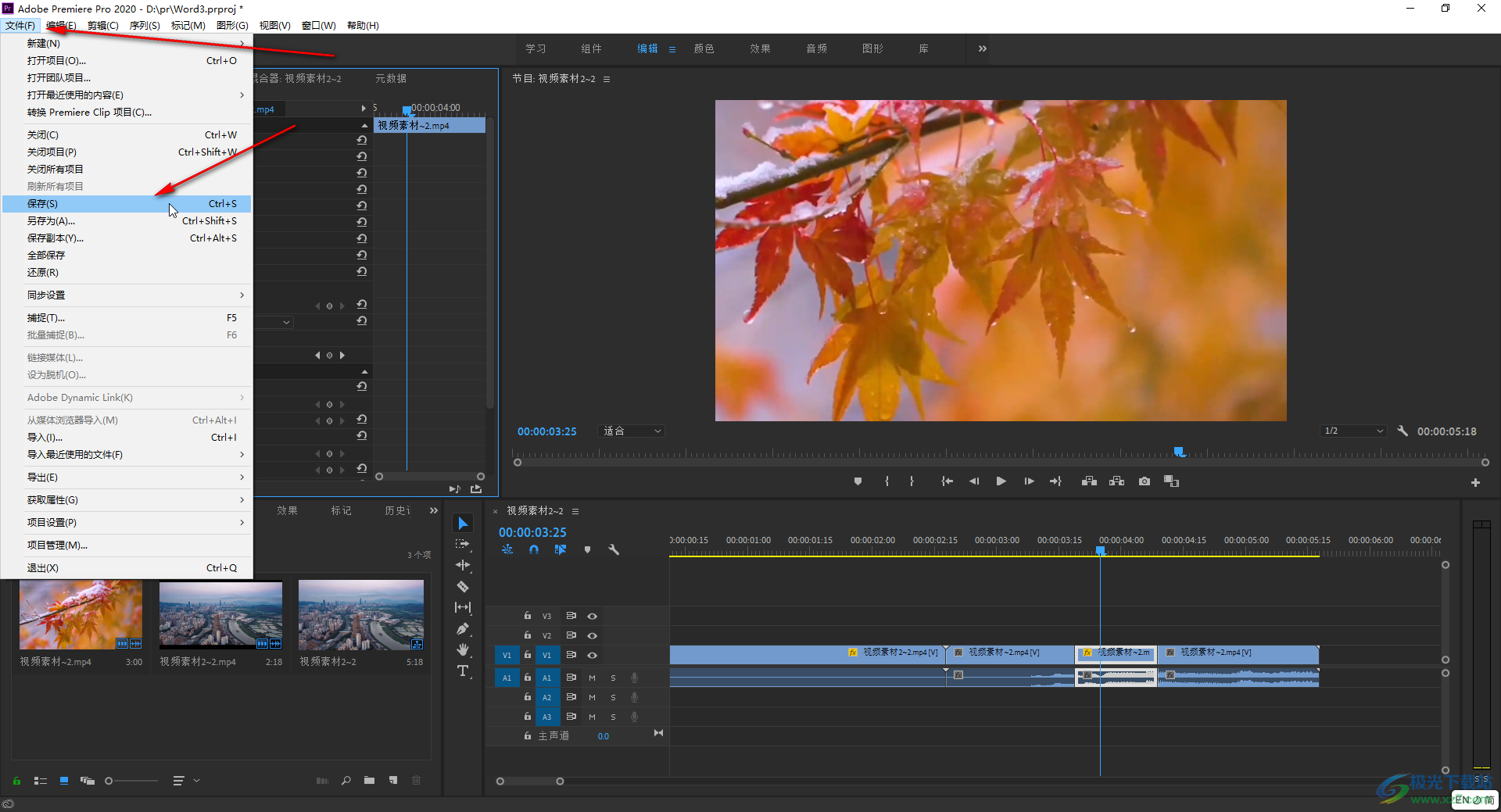Mark In point in program monitor
The height and width of the screenshot is (812, 1501).
887,481
